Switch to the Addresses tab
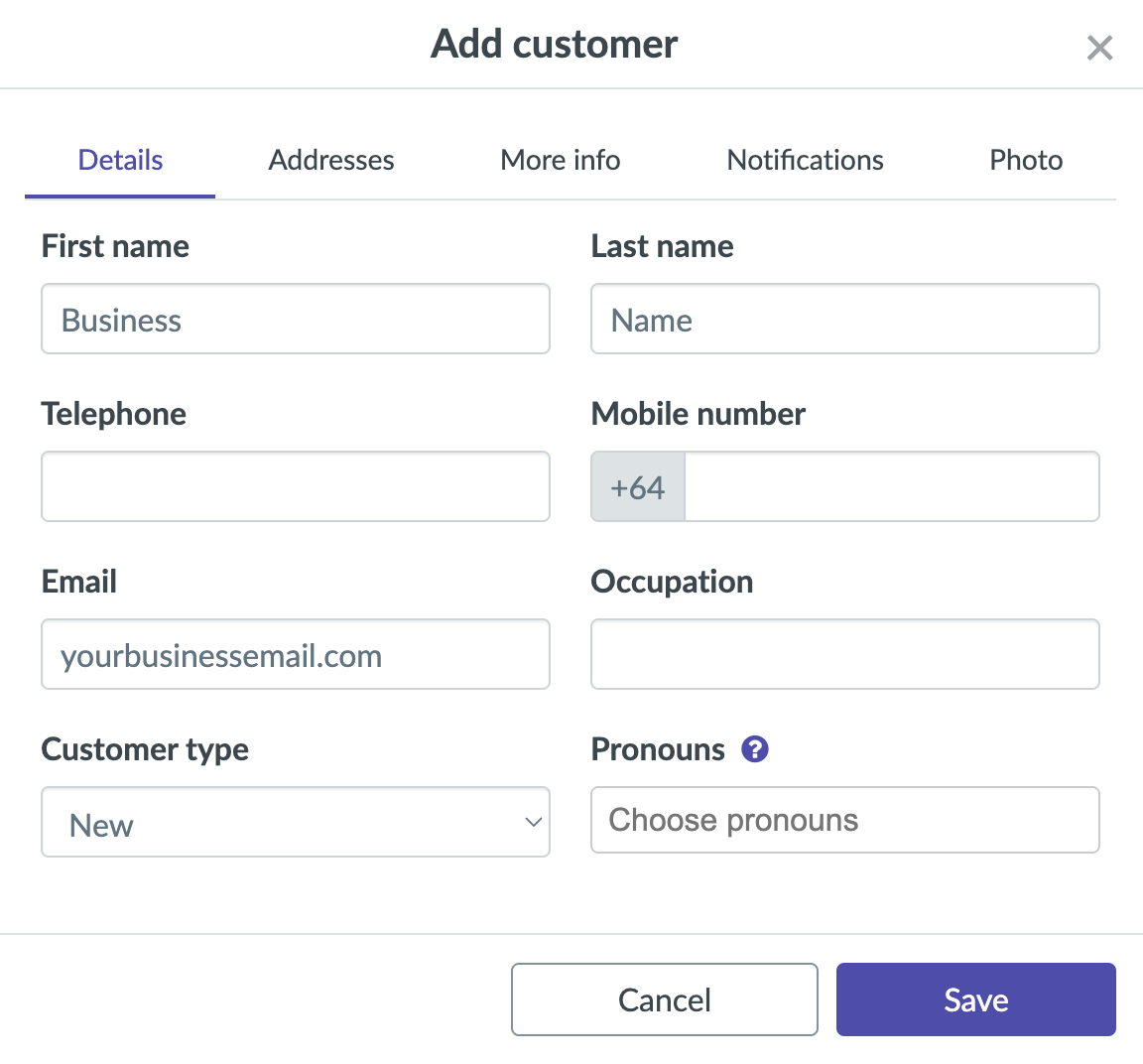The height and width of the screenshot is (1064, 1143). (331, 160)
